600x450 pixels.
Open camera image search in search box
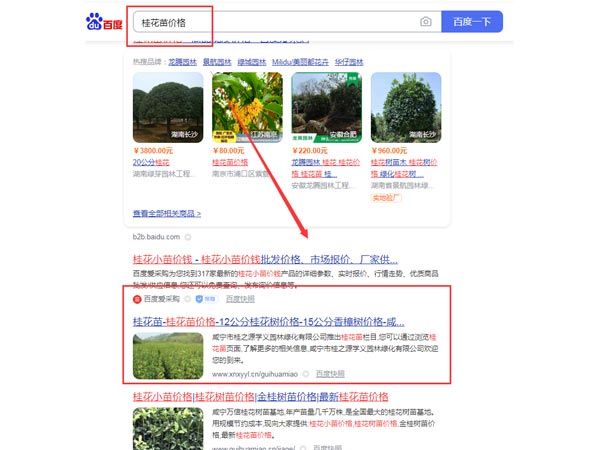tap(426, 21)
